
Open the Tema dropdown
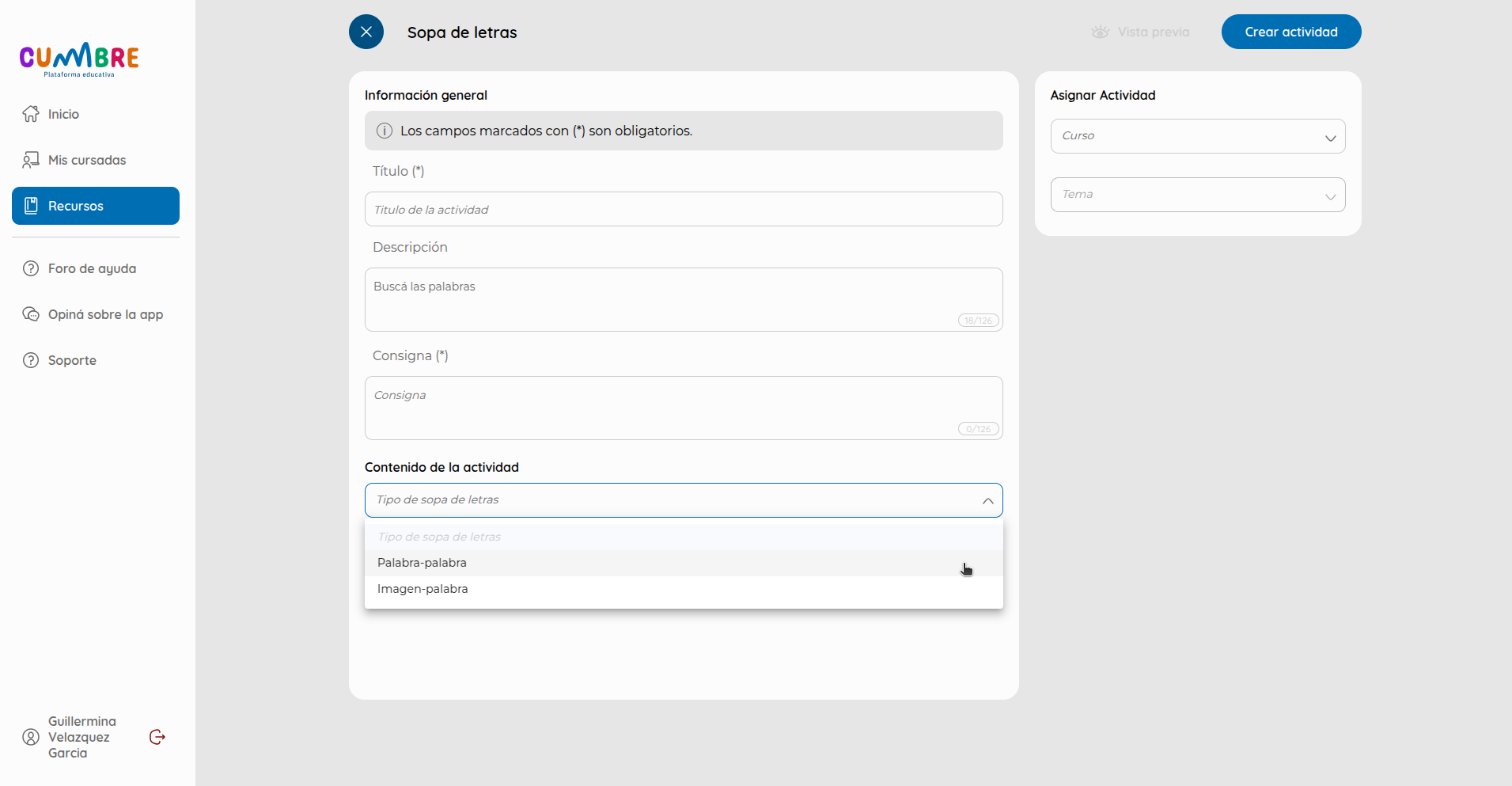click(1198, 195)
